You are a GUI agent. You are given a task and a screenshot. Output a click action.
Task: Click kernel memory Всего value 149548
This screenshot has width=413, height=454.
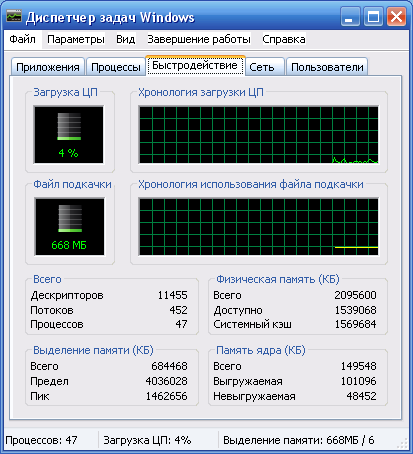tap(358, 366)
